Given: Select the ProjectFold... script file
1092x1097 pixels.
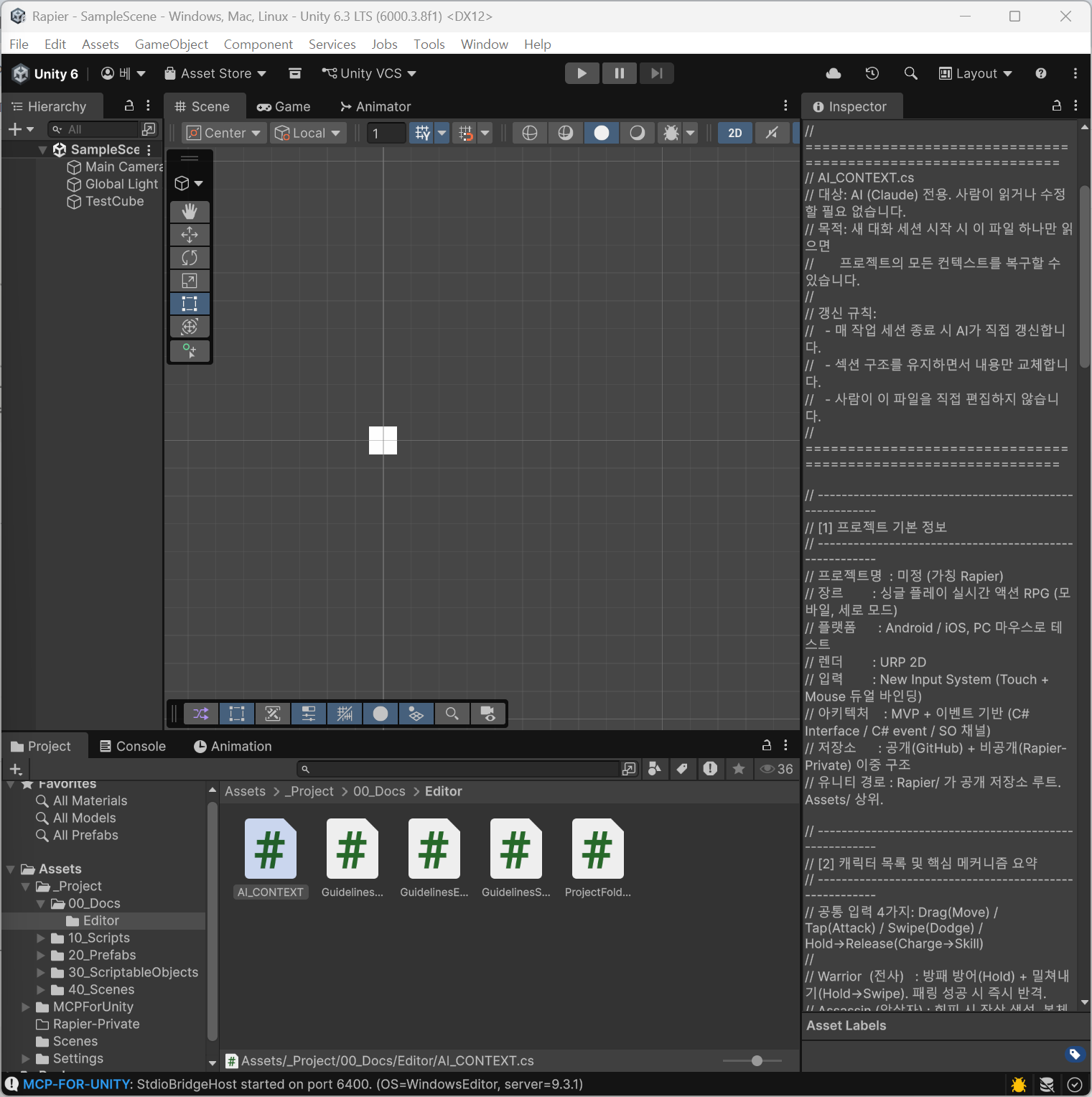Looking at the screenshot, I should tap(598, 859).
